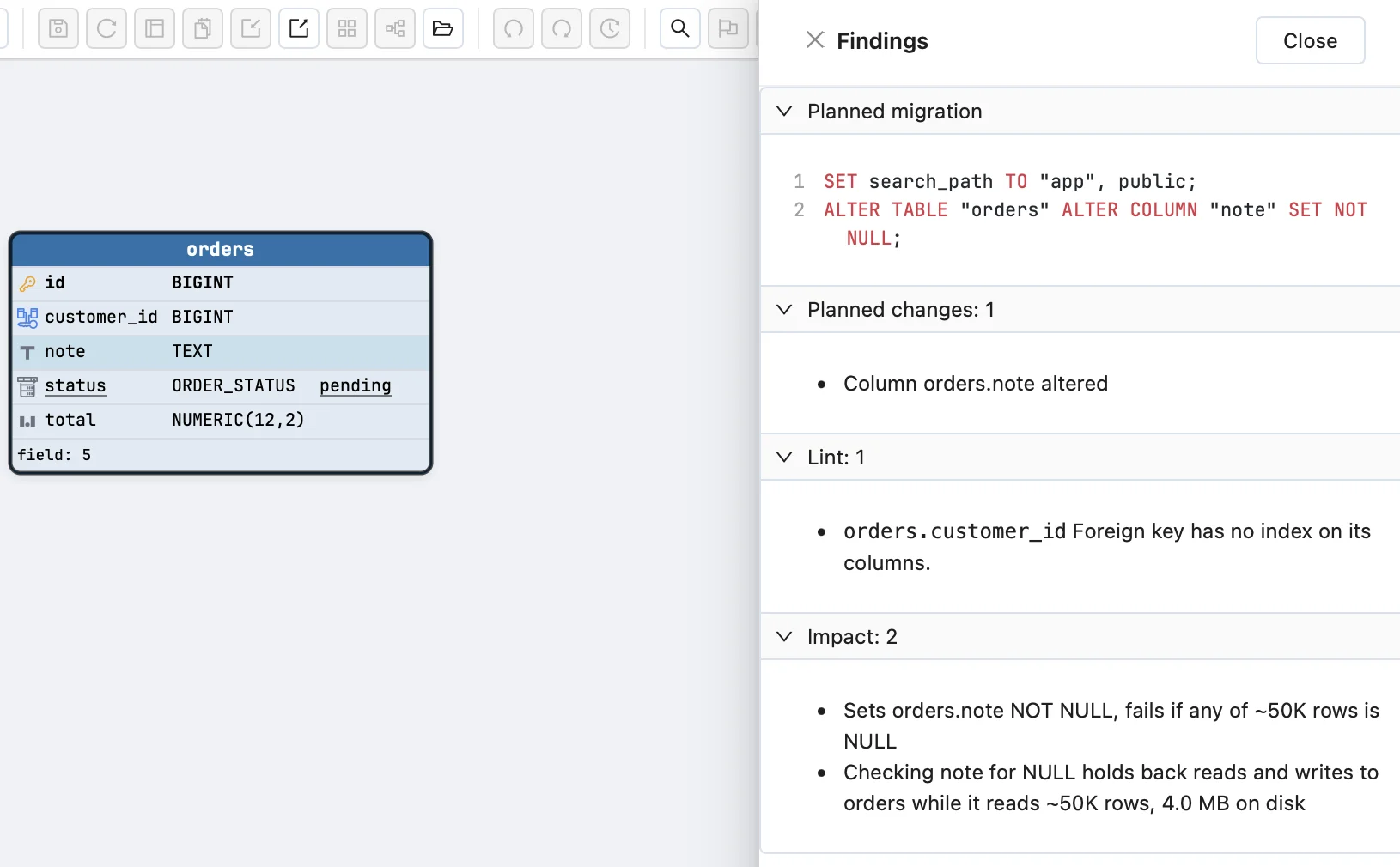Click the save diagram toolbar icon
The image size is (1400, 867).
pyautogui.click(x=58, y=29)
